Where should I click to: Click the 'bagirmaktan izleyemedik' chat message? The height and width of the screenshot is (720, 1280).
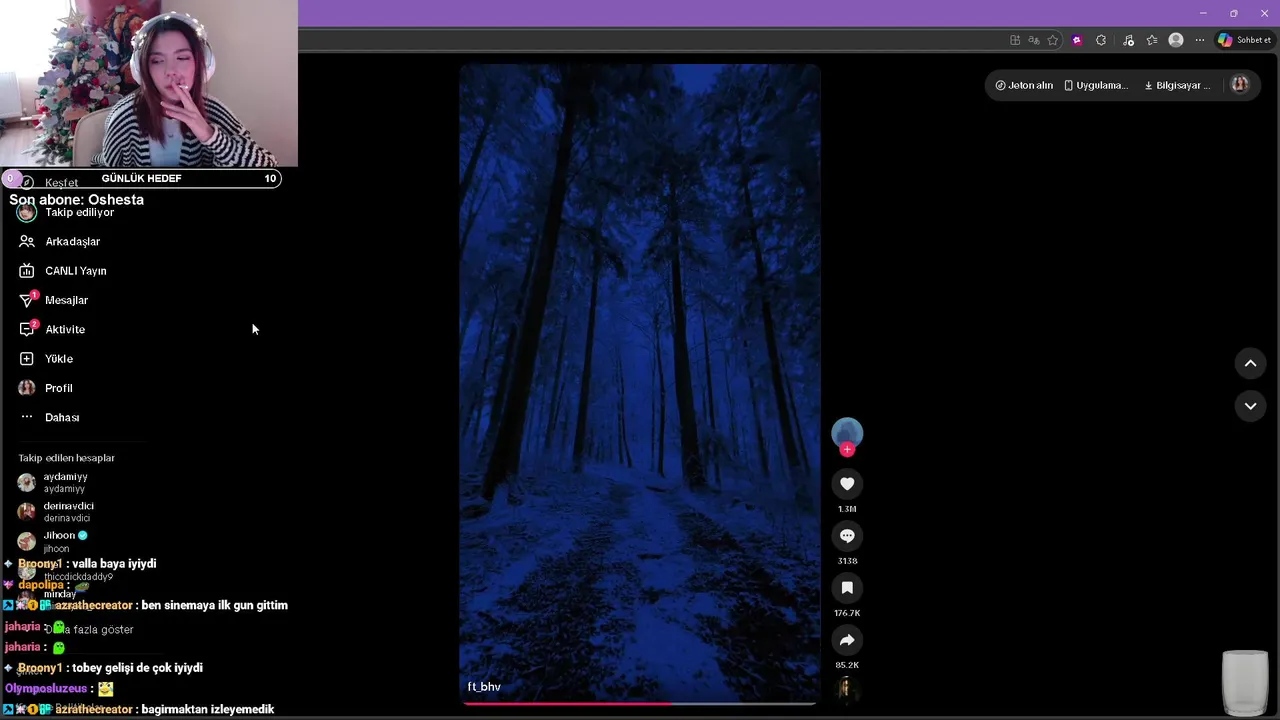pyautogui.click(x=208, y=710)
